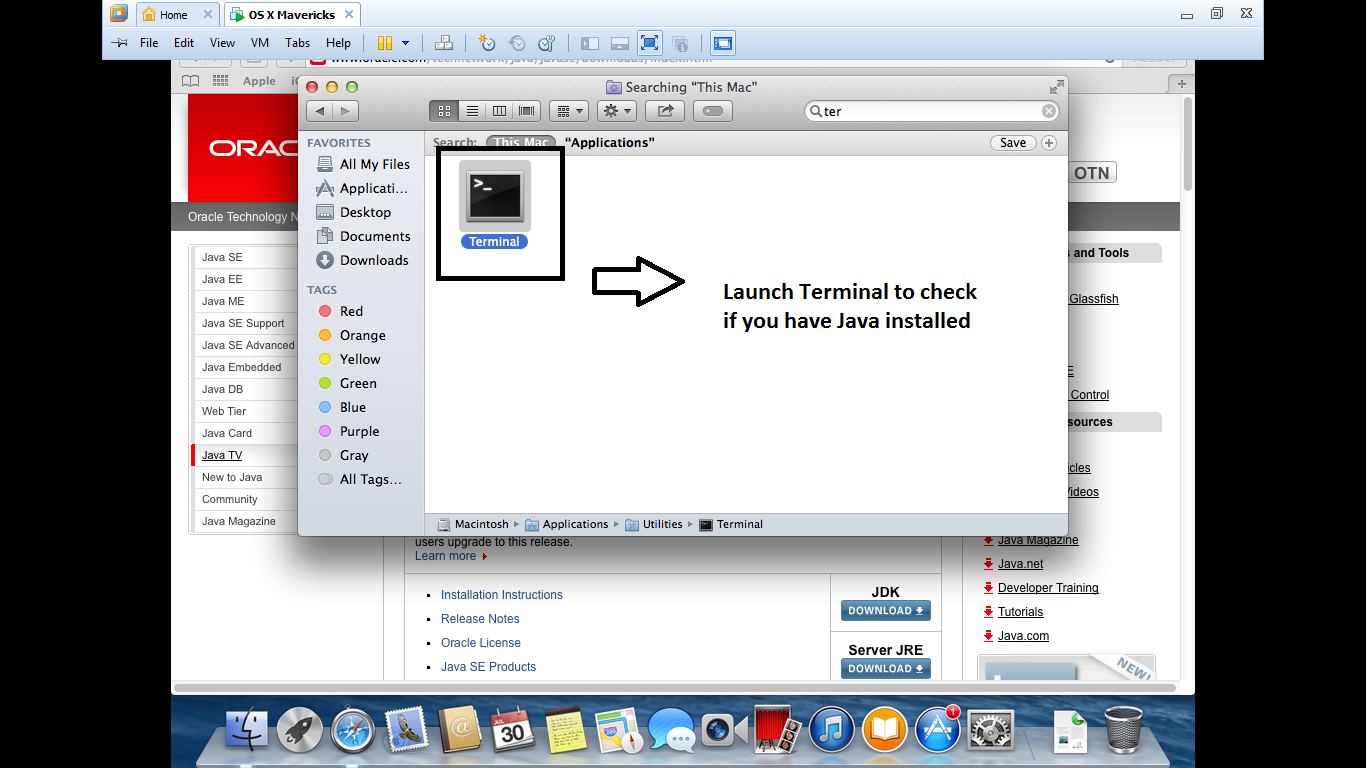Open the Terminal app icon in search results
Image resolution: width=1366 pixels, height=768 pixels.
pos(495,196)
